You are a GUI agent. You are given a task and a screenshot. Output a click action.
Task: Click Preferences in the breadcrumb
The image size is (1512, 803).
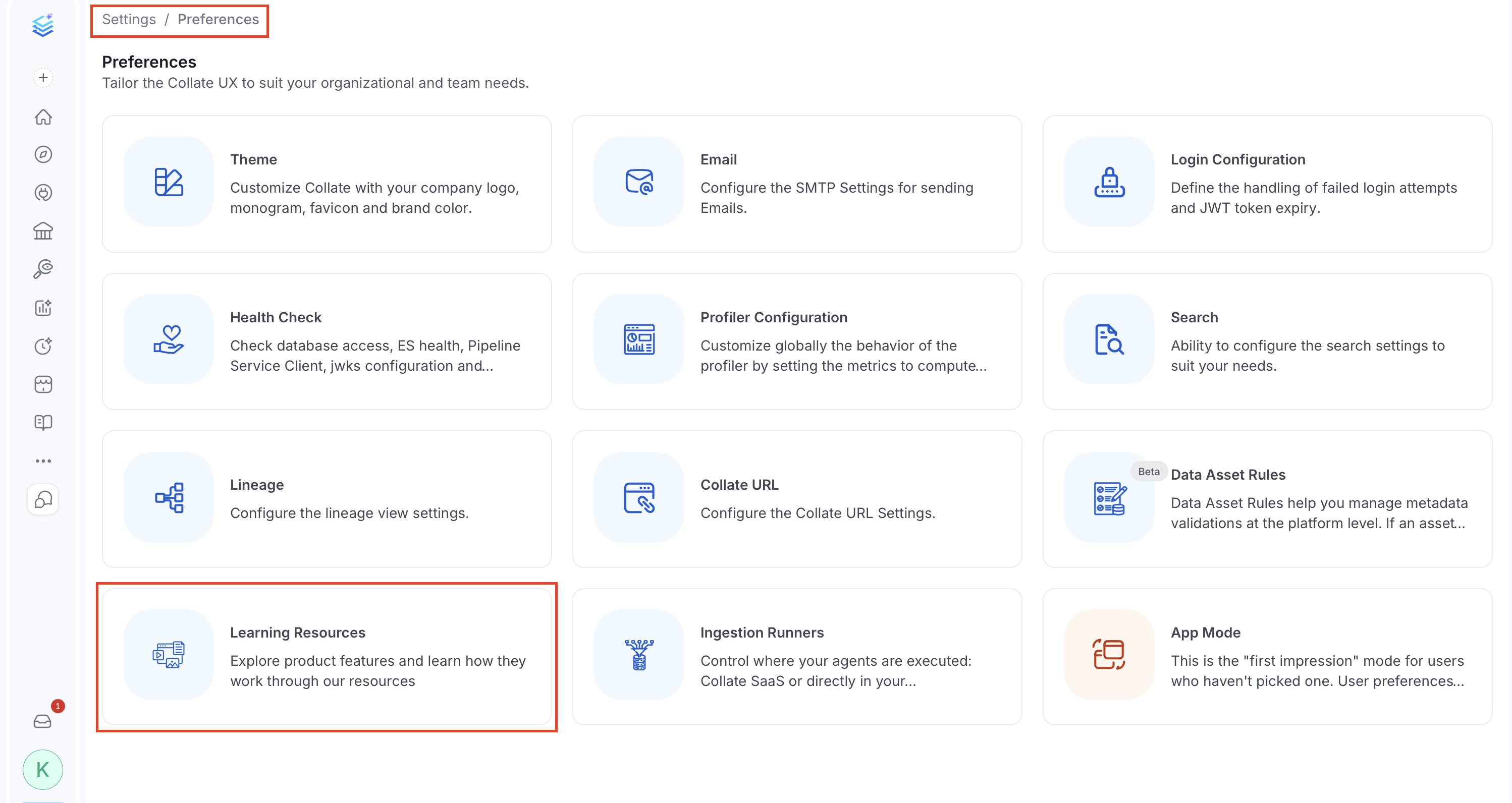click(x=219, y=19)
